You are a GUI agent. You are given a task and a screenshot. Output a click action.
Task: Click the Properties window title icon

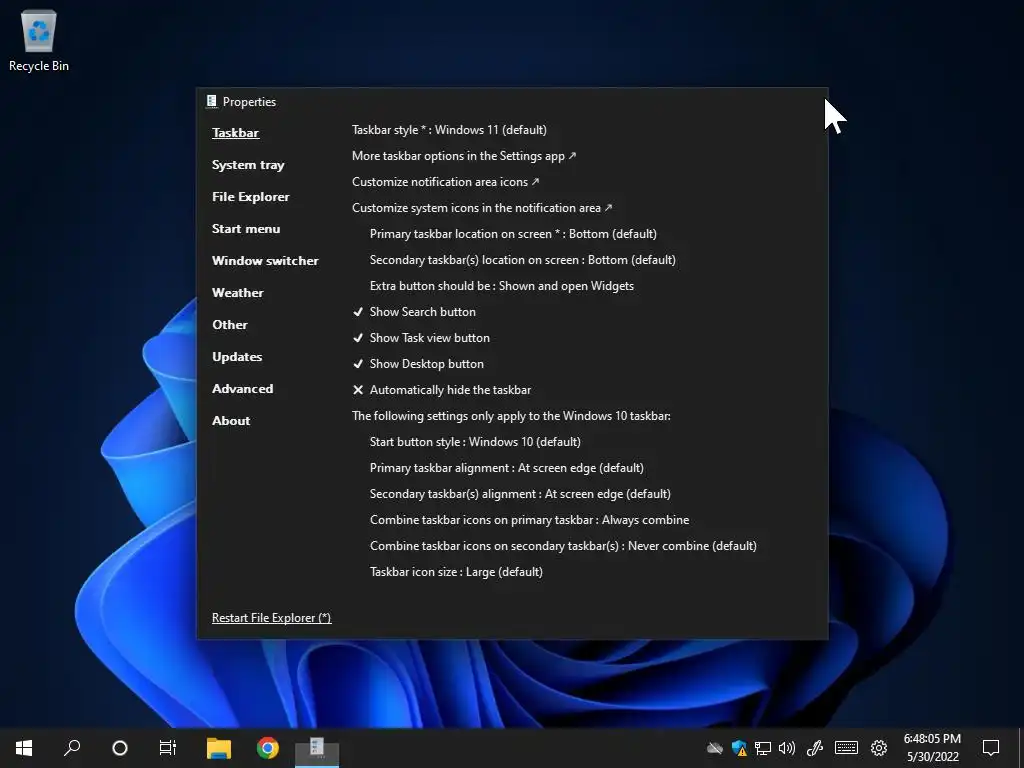click(212, 101)
